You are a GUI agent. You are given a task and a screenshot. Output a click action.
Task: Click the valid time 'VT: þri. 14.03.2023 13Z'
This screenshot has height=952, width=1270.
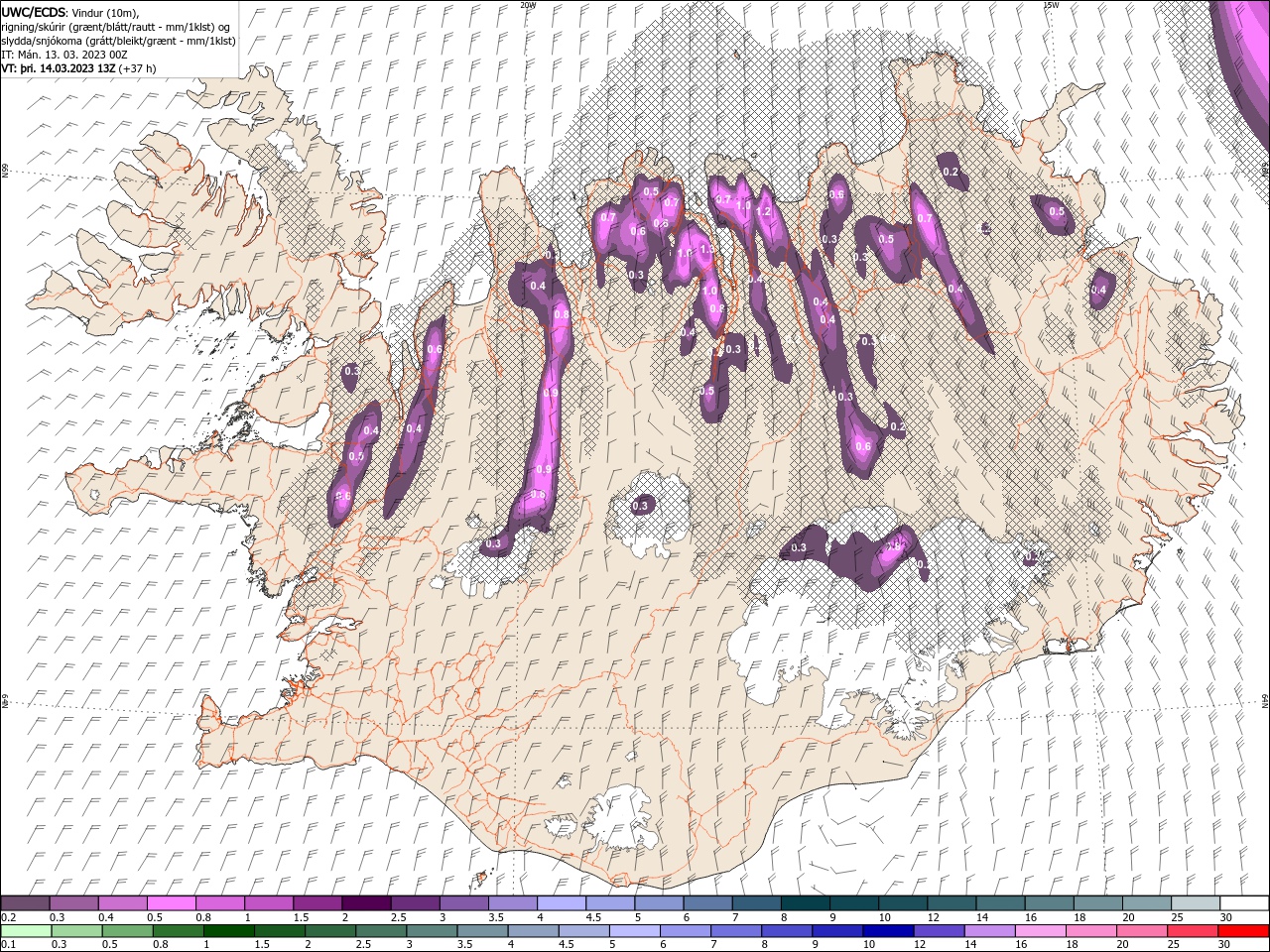point(59,68)
